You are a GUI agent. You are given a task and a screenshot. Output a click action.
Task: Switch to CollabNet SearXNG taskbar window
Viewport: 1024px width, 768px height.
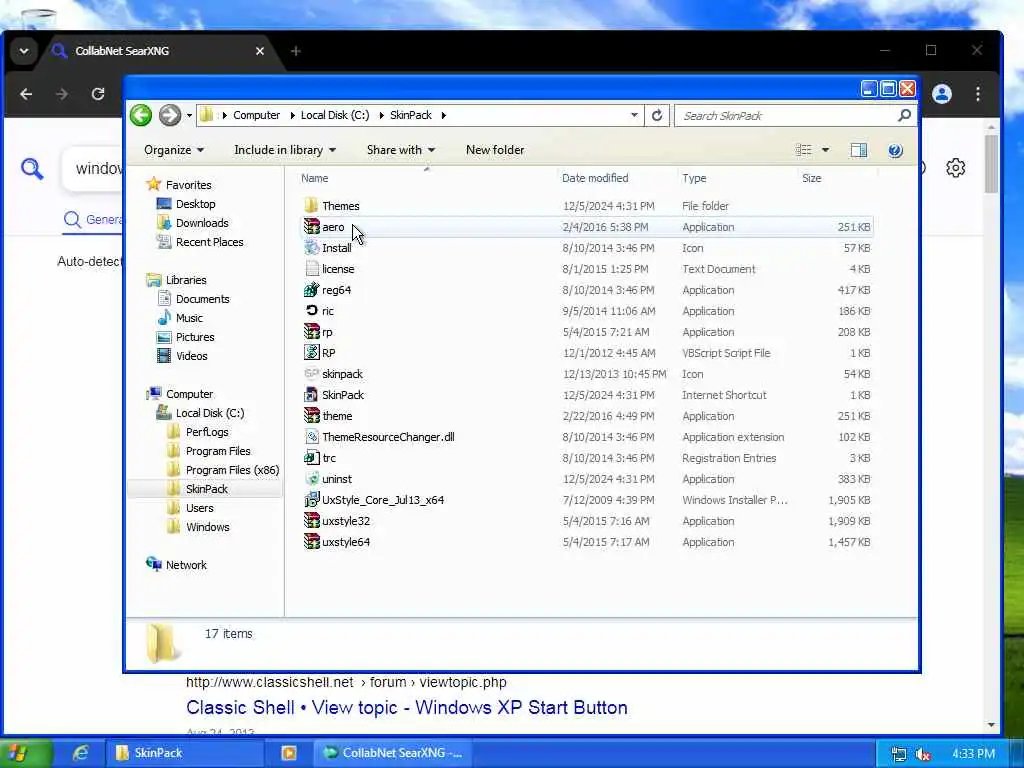(393, 753)
